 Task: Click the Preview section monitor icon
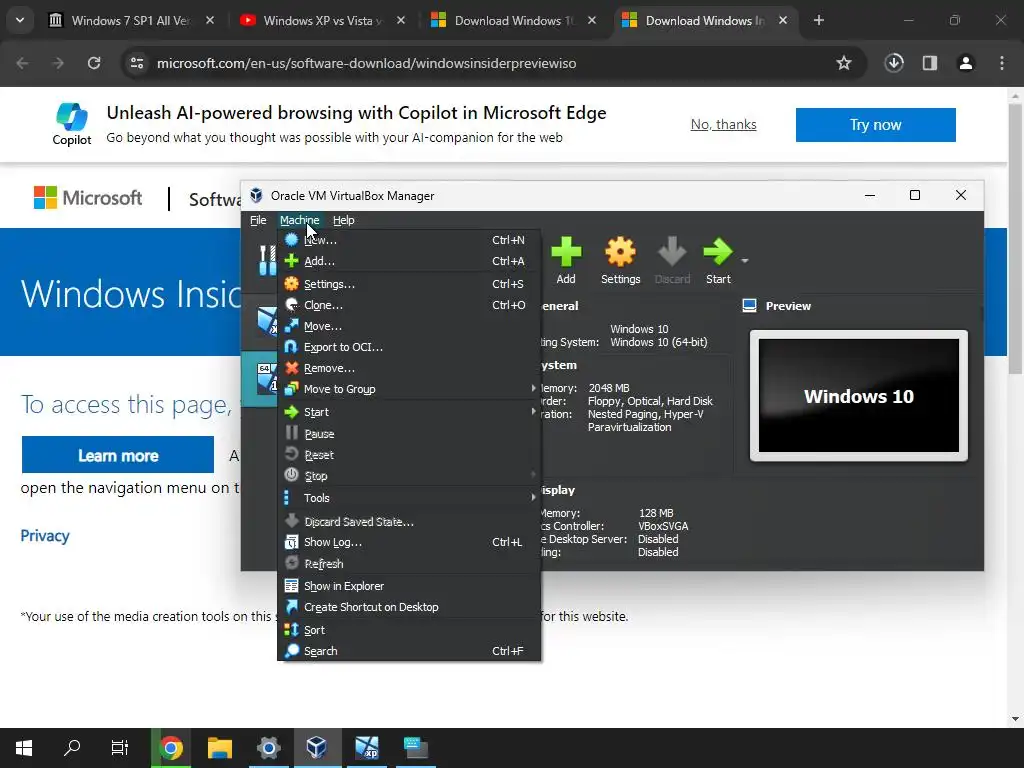click(x=750, y=306)
